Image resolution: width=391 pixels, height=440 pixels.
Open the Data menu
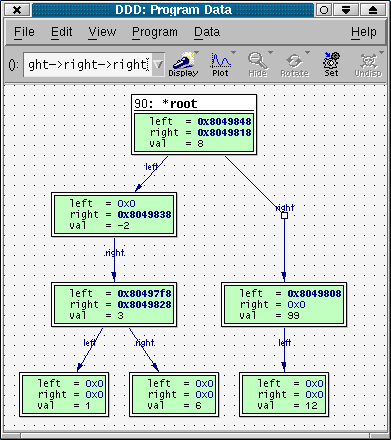207,32
